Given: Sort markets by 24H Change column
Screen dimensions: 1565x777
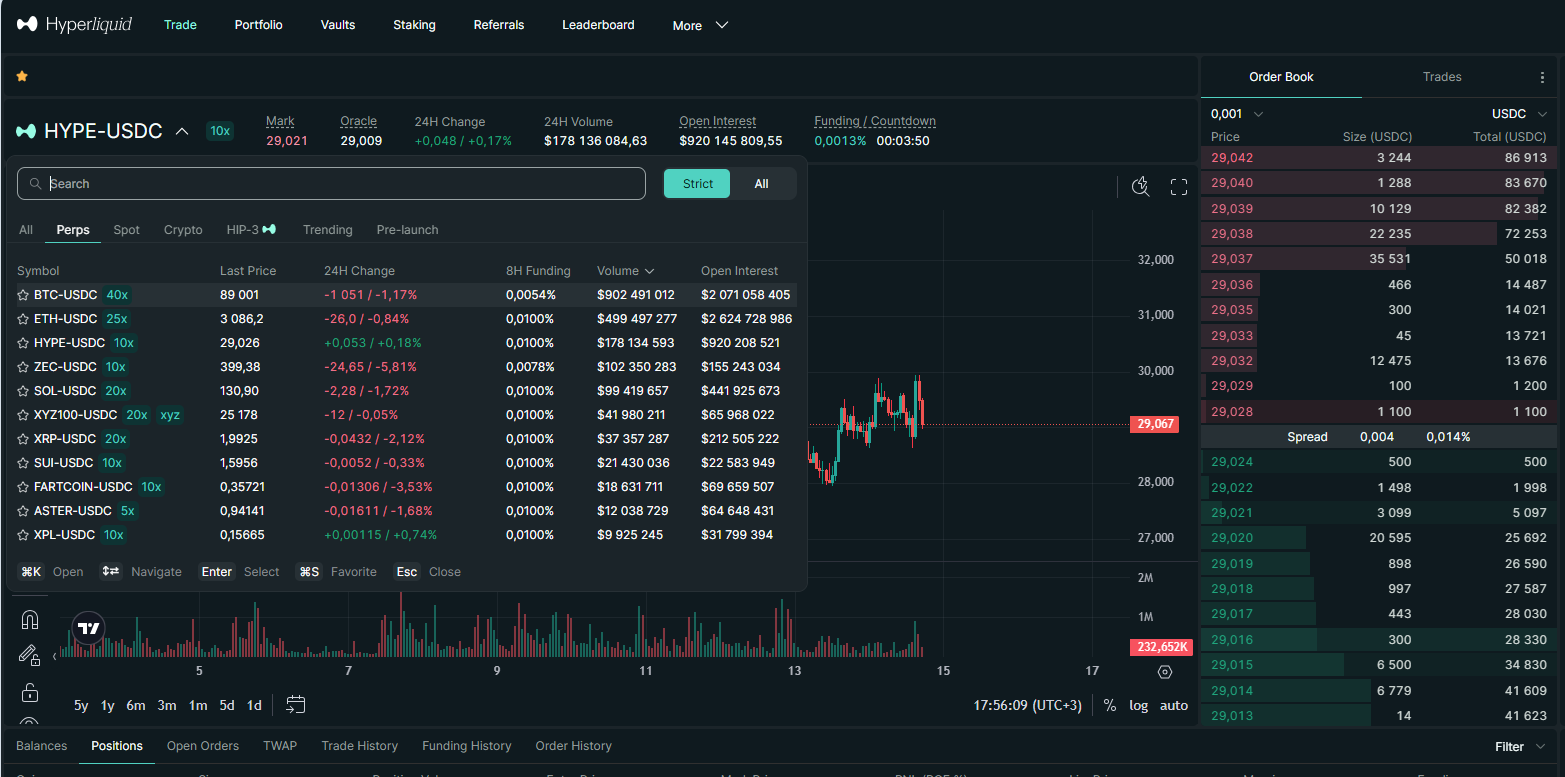Looking at the screenshot, I should coord(359,271).
